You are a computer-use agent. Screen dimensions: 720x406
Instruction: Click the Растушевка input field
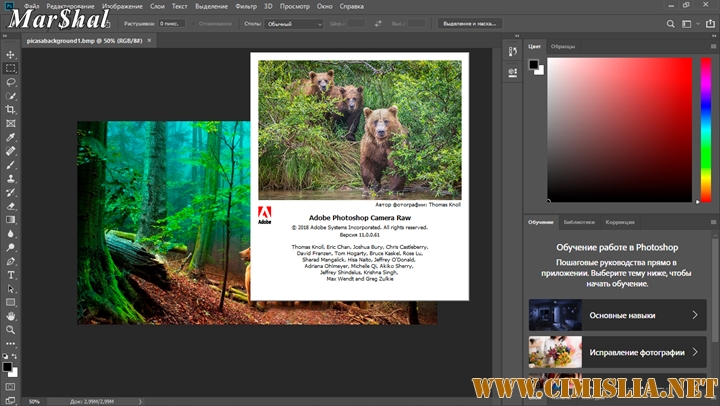(173, 23)
